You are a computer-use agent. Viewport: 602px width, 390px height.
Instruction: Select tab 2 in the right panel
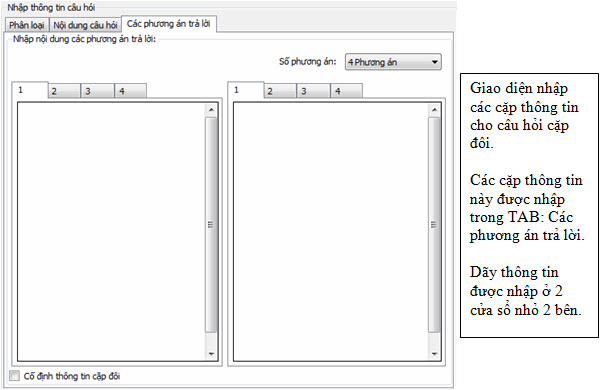(x=280, y=91)
